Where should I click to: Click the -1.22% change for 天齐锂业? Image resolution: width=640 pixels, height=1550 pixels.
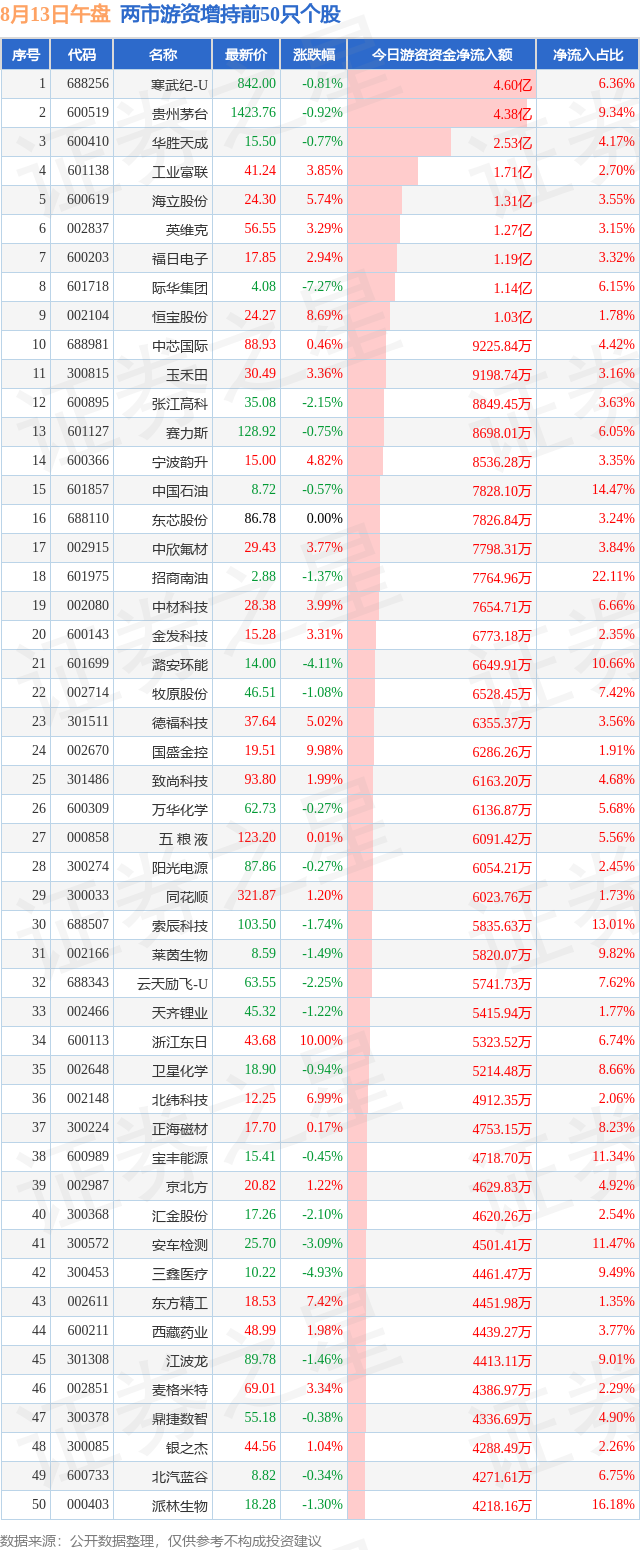pyautogui.click(x=322, y=1012)
